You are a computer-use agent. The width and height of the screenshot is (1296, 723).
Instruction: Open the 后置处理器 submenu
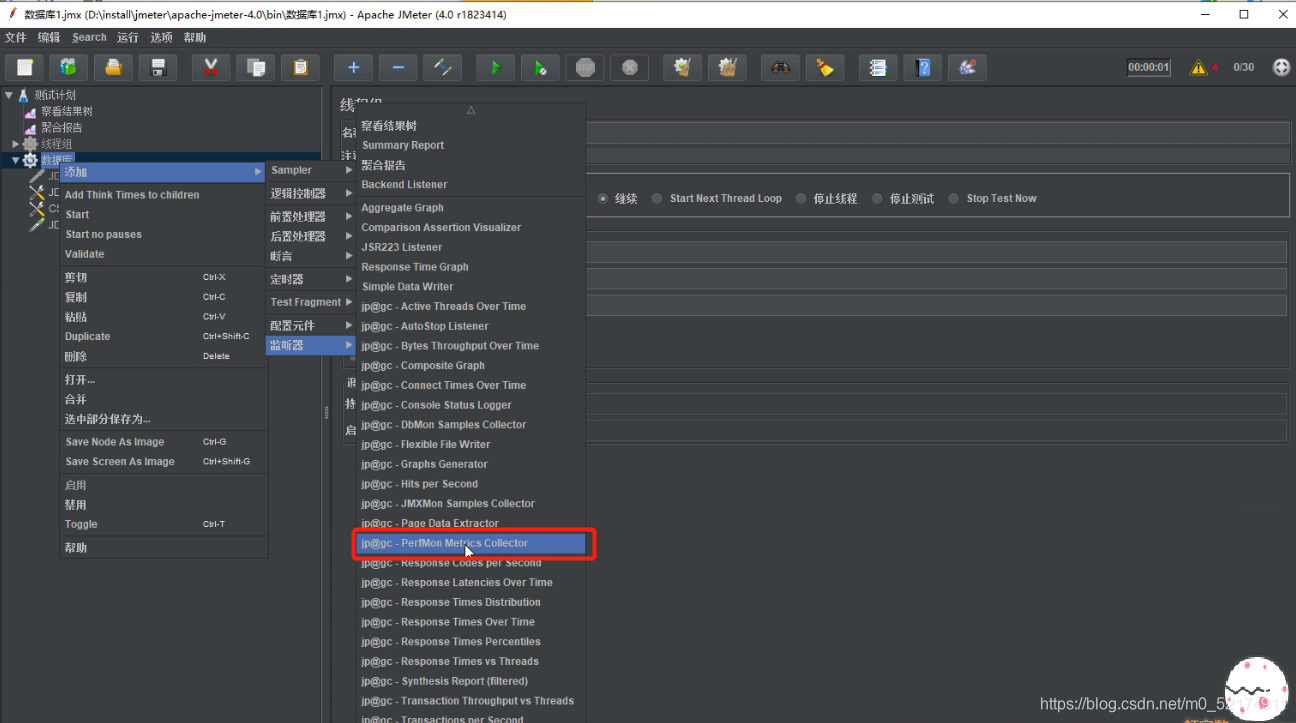(311, 236)
